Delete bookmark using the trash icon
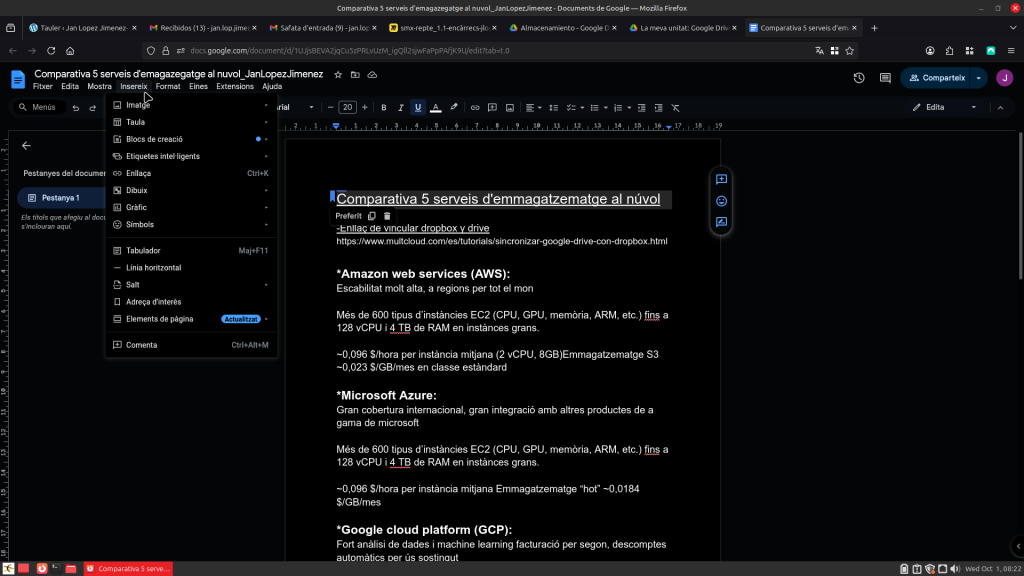 tap(388, 216)
